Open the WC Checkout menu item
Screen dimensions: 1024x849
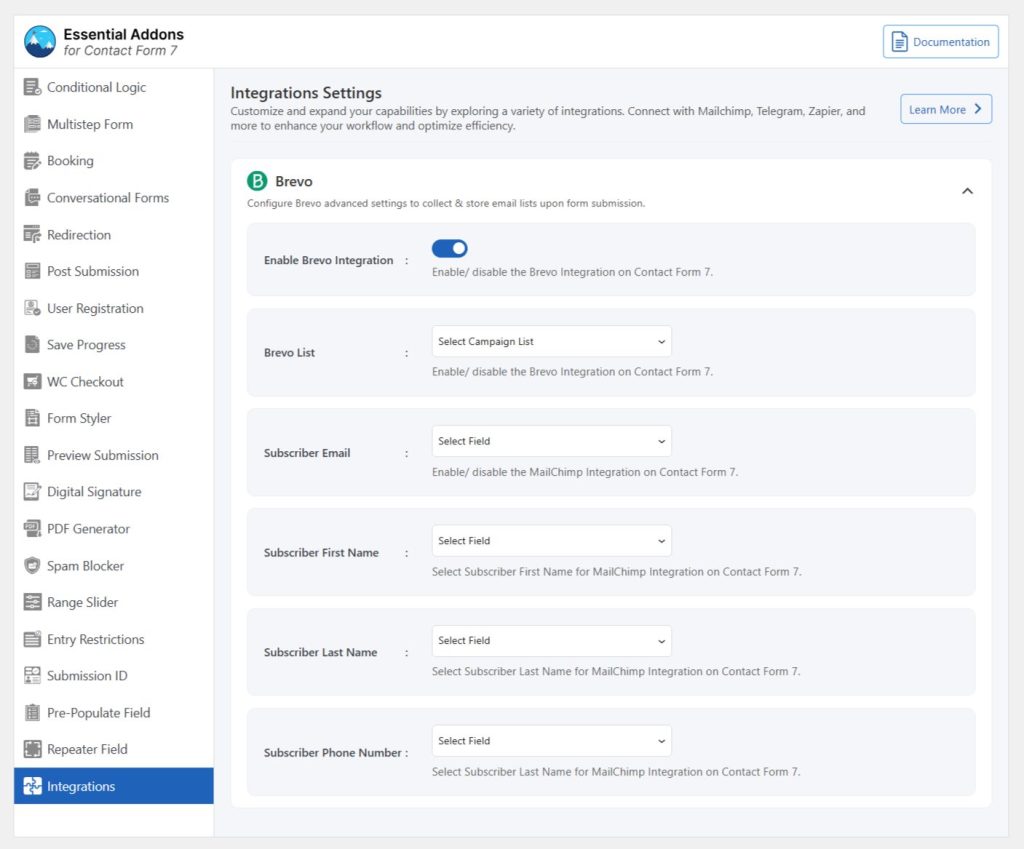coord(114,381)
